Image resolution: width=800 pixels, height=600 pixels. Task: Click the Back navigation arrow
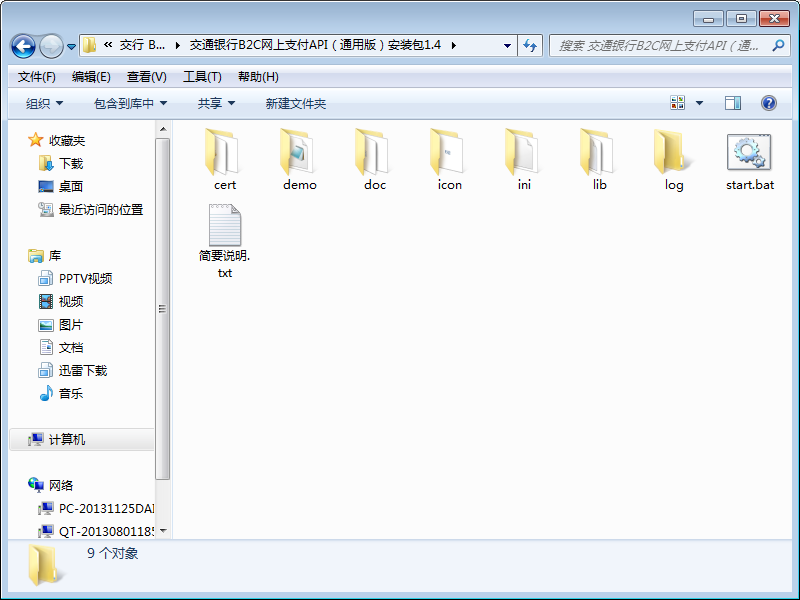[x=23, y=46]
